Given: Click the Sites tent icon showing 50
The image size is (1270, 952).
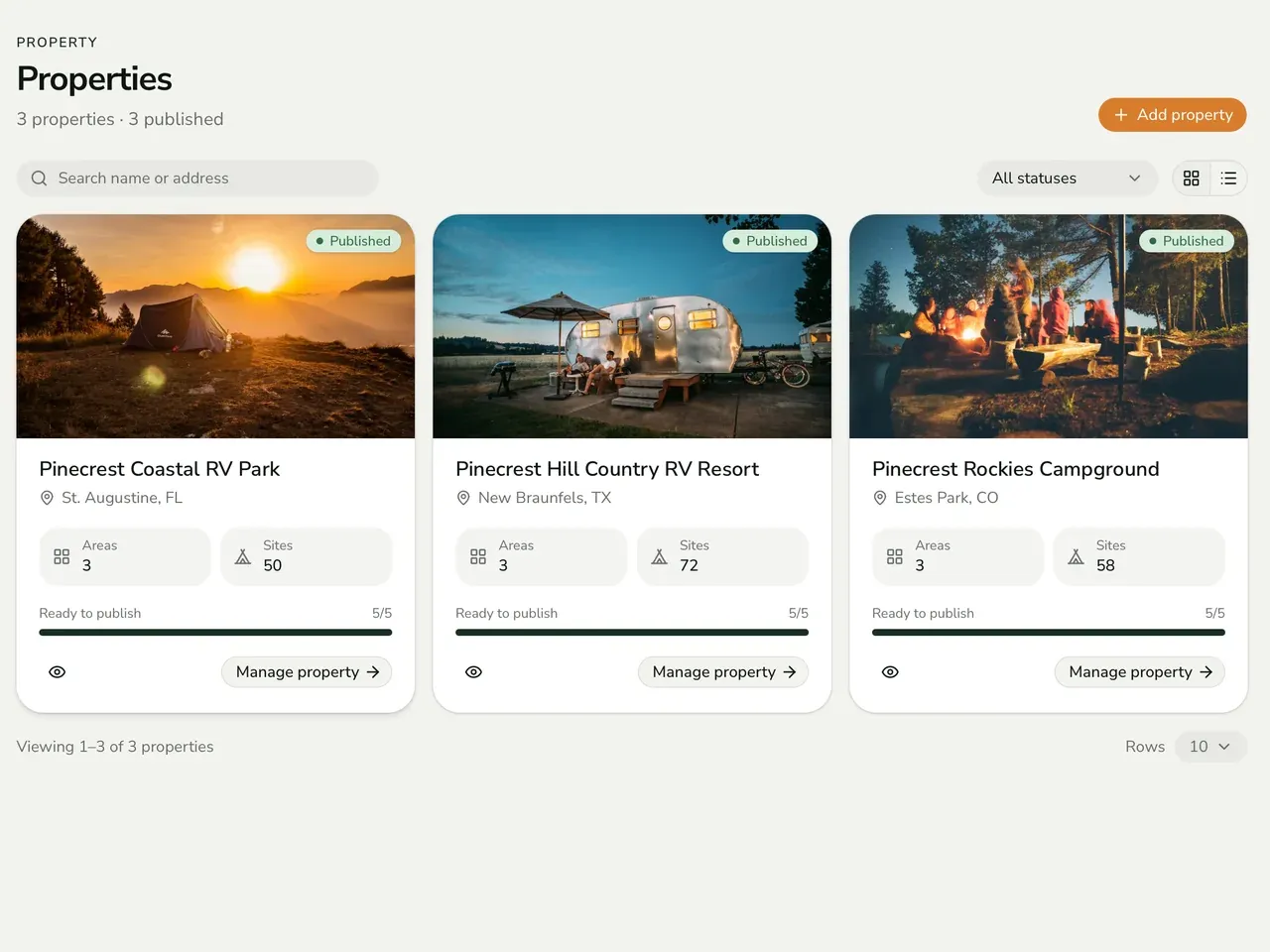Looking at the screenshot, I should point(243,556).
